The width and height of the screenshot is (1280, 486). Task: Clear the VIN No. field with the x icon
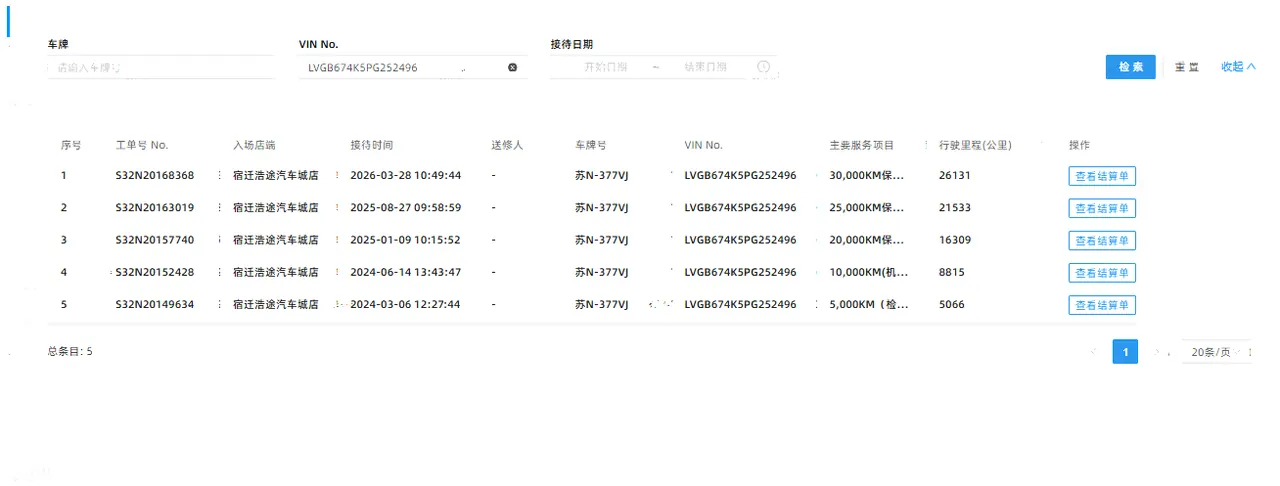pyautogui.click(x=512, y=67)
